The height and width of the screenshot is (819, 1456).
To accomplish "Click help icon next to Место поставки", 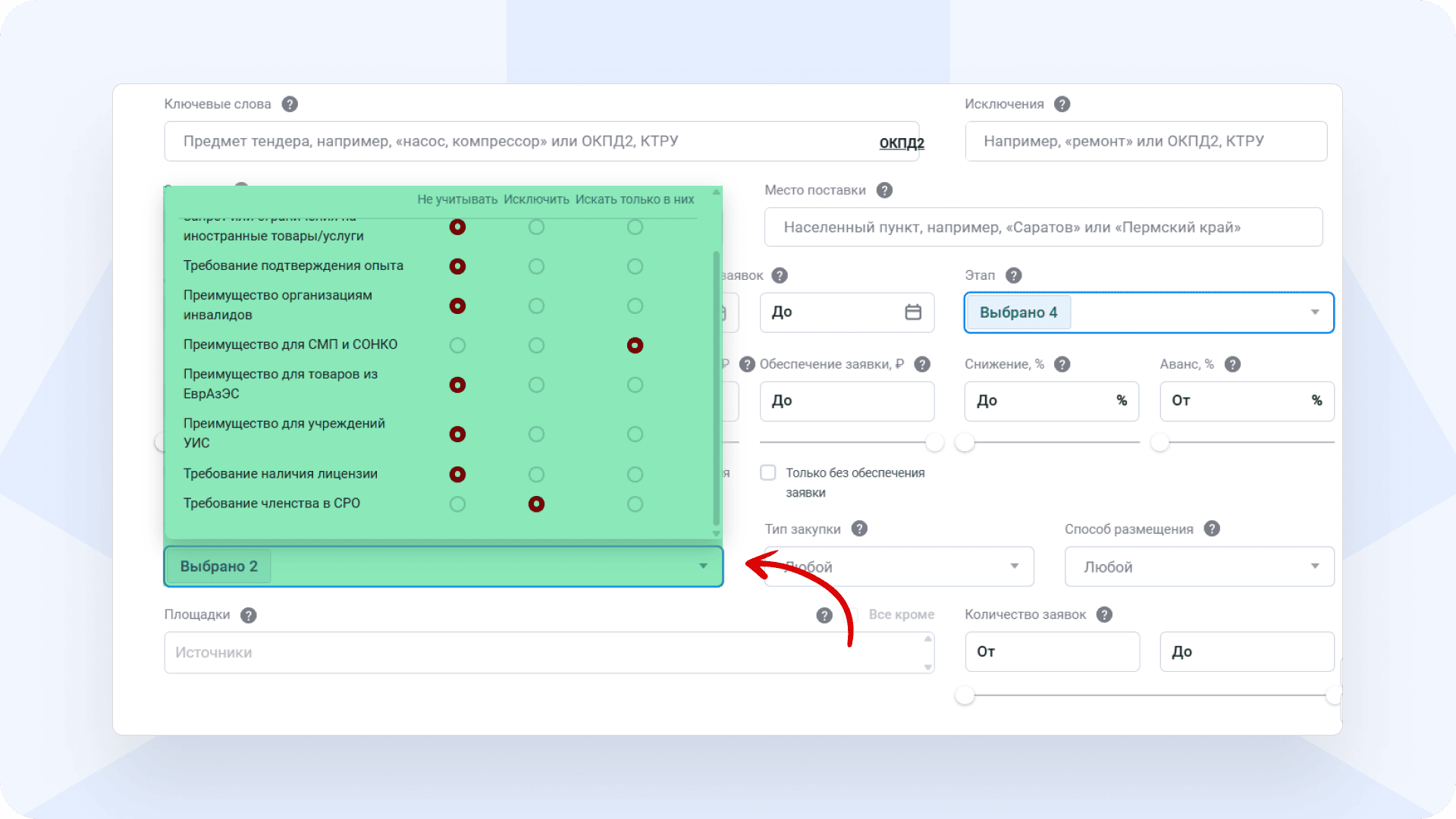I will [884, 190].
